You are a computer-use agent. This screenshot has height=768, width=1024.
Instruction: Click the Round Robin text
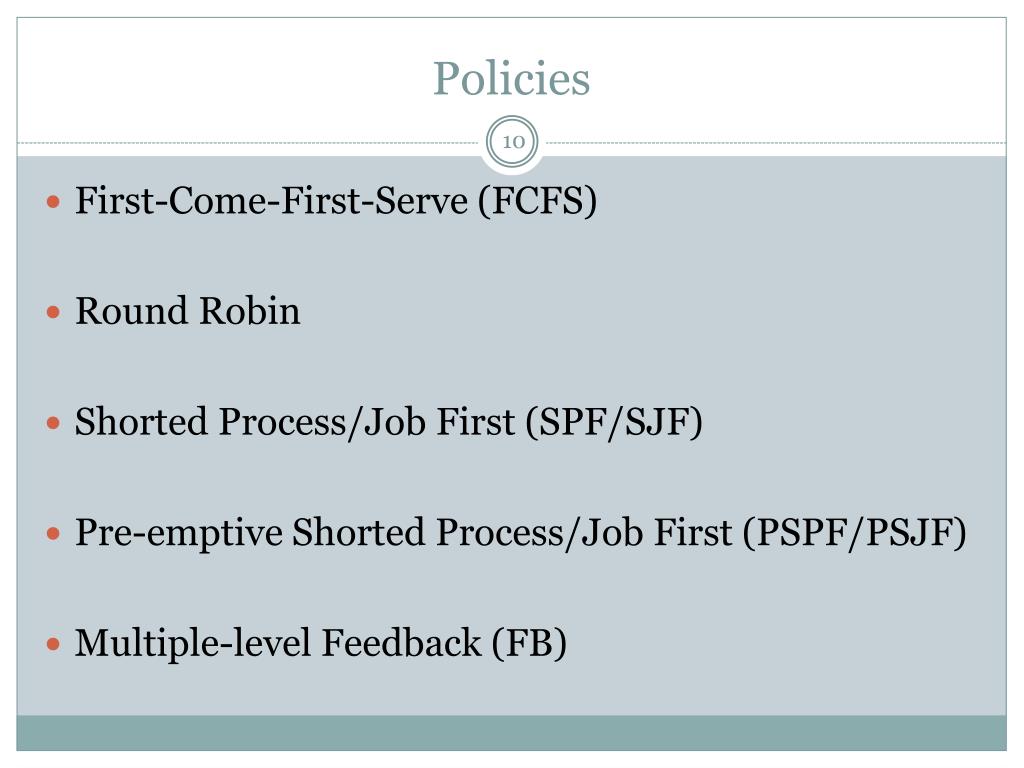[x=188, y=311]
